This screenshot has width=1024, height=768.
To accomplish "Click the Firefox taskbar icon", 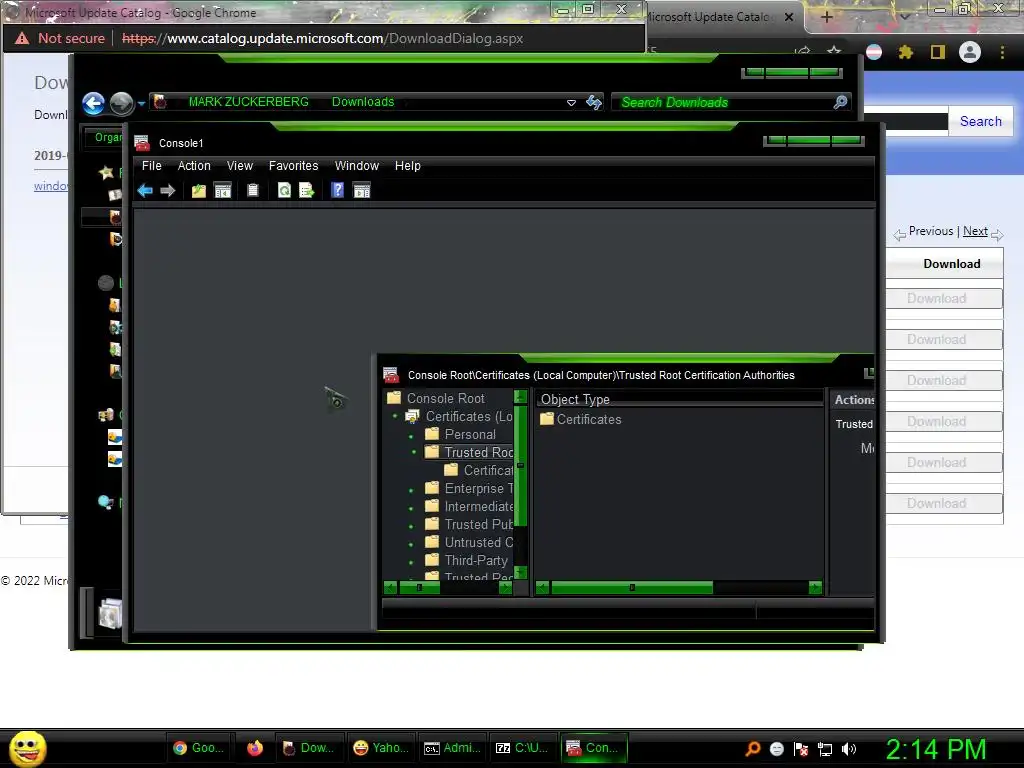I will 255,748.
